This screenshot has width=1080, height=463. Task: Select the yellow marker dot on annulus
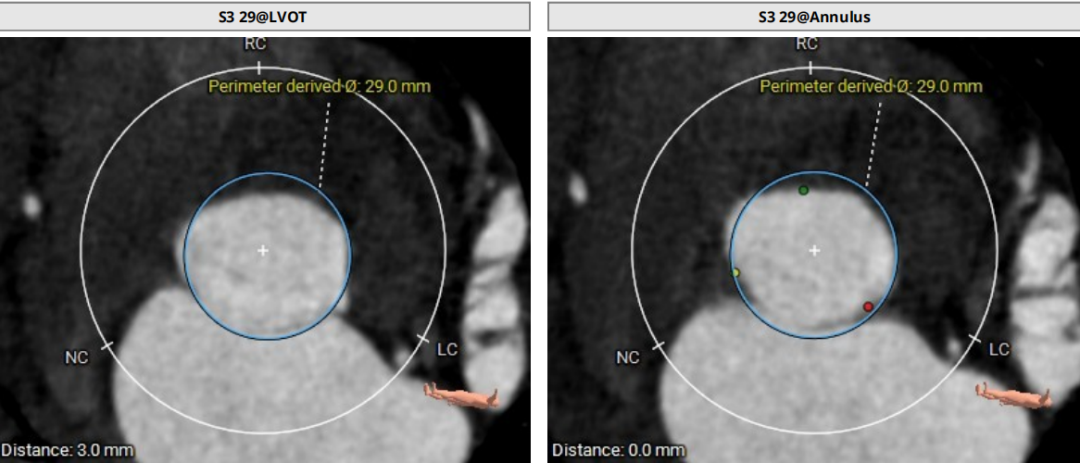click(736, 272)
